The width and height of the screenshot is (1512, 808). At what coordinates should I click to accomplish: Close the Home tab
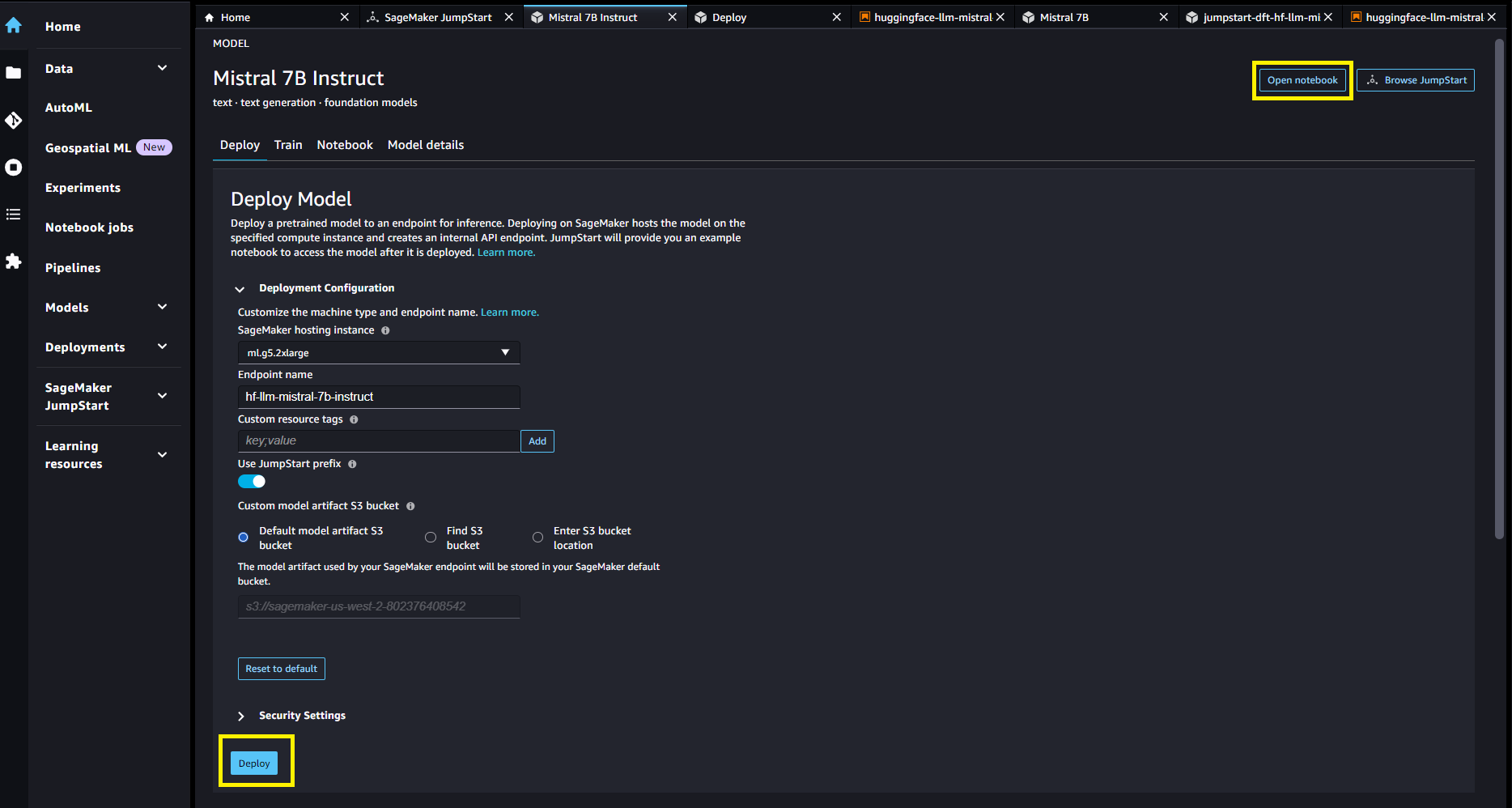(345, 17)
